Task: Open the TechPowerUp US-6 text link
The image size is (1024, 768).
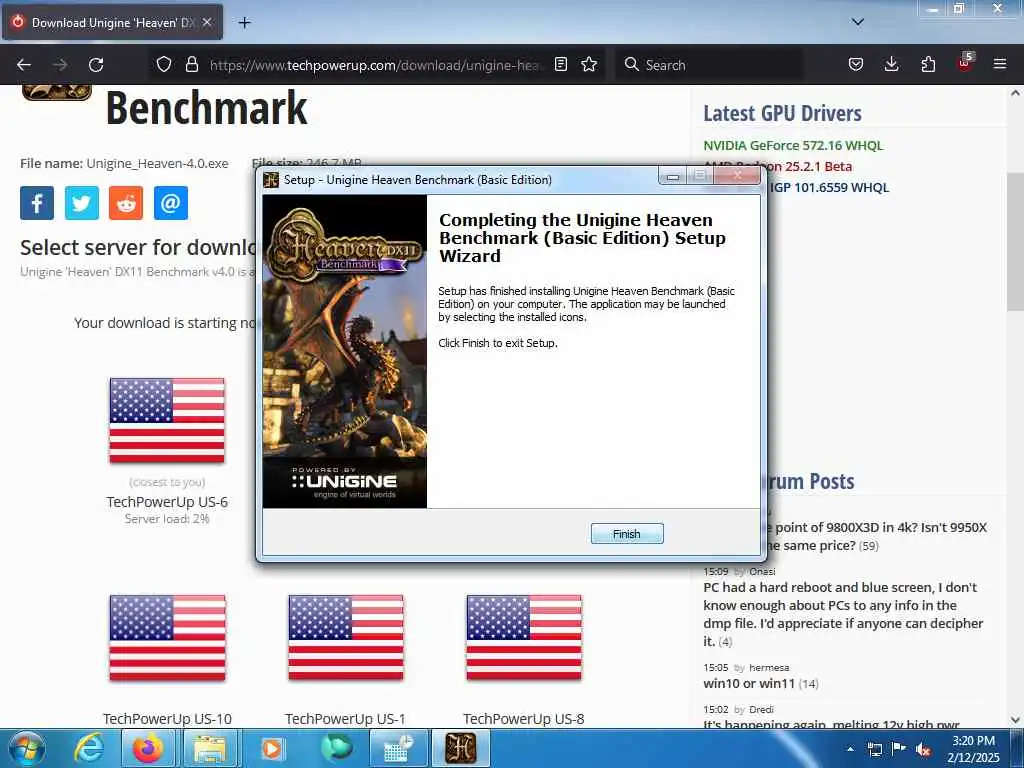Action: click(167, 502)
